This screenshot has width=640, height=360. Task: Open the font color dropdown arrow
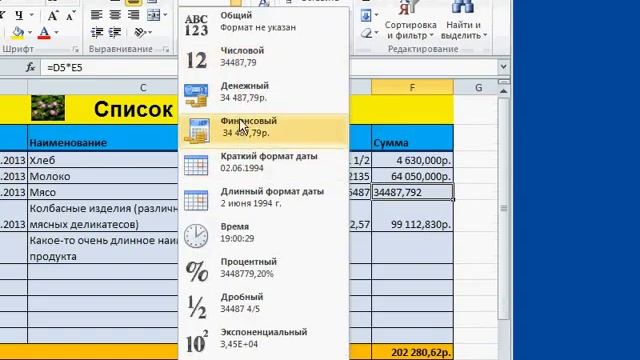(56, 33)
